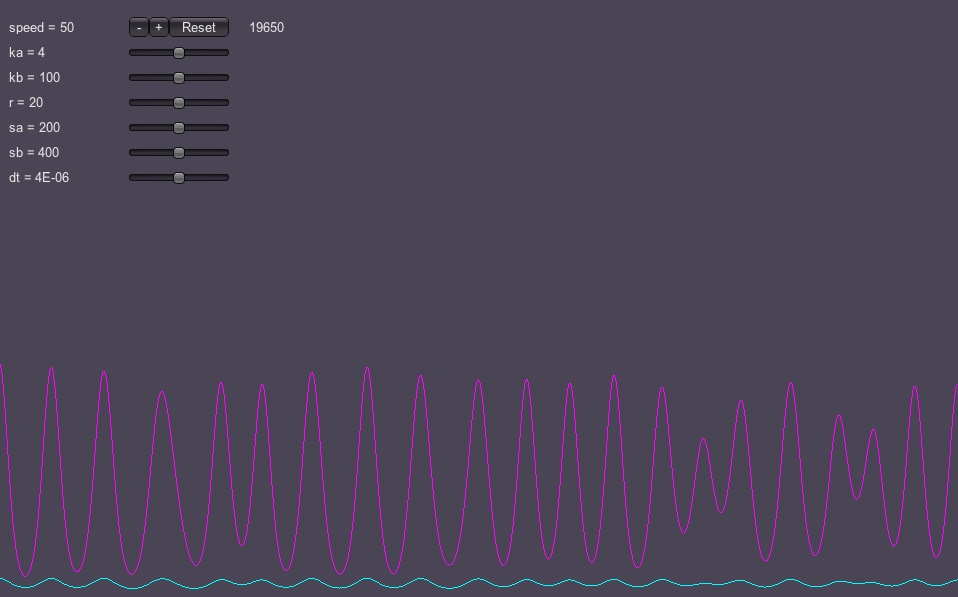
Task: Click the minus speed button
Action: click(139, 27)
